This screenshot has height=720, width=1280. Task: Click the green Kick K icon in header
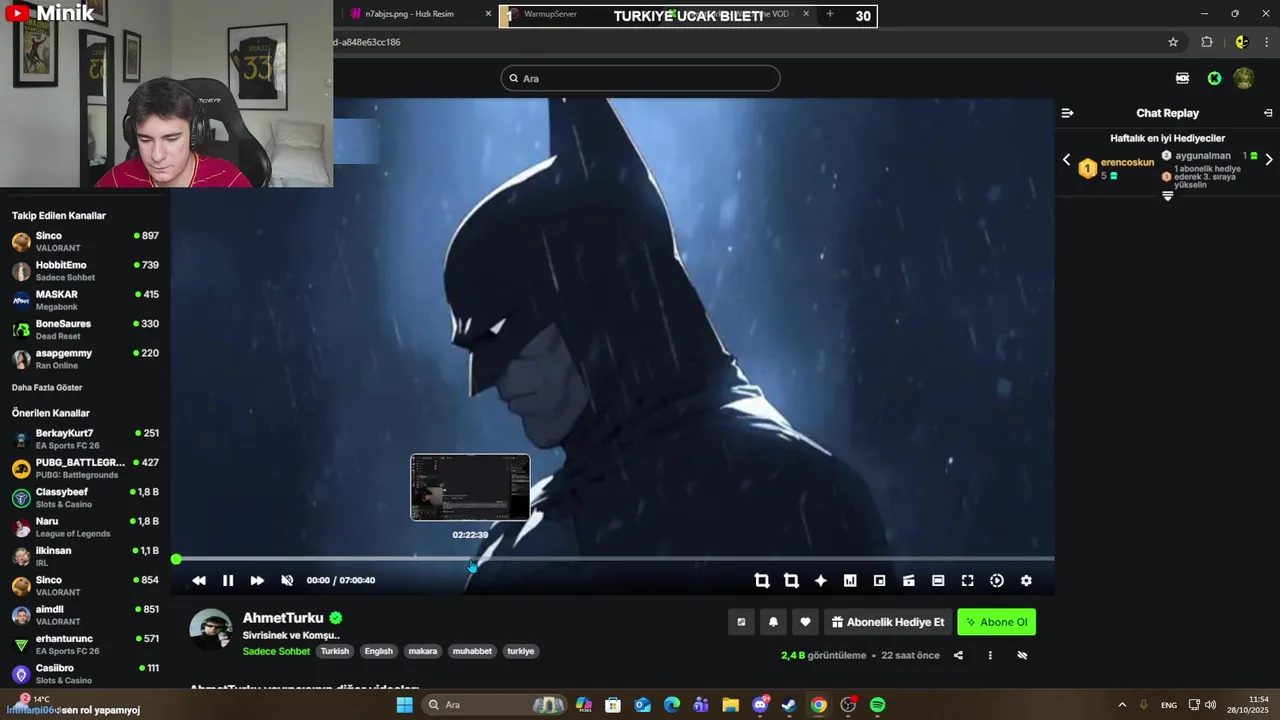pyautogui.click(x=1214, y=78)
